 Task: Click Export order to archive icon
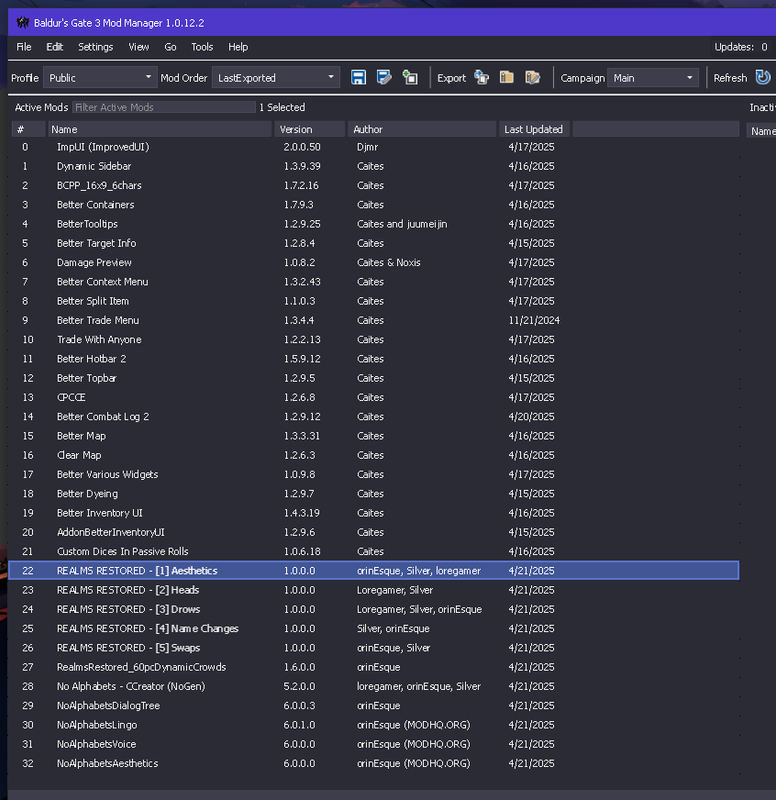(x=507, y=78)
